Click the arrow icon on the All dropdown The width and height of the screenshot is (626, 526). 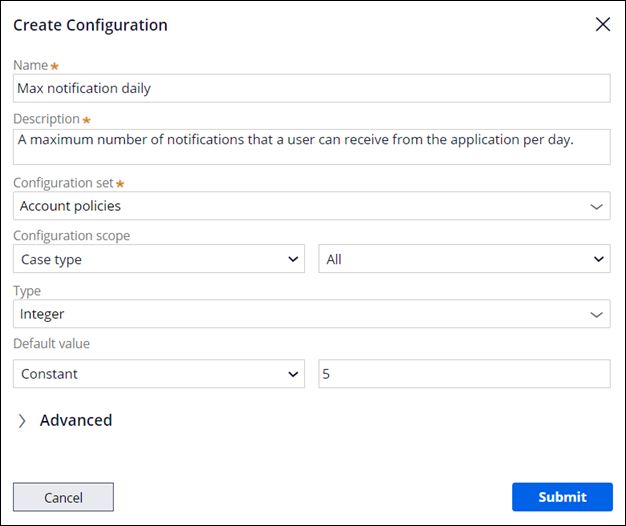click(x=598, y=259)
